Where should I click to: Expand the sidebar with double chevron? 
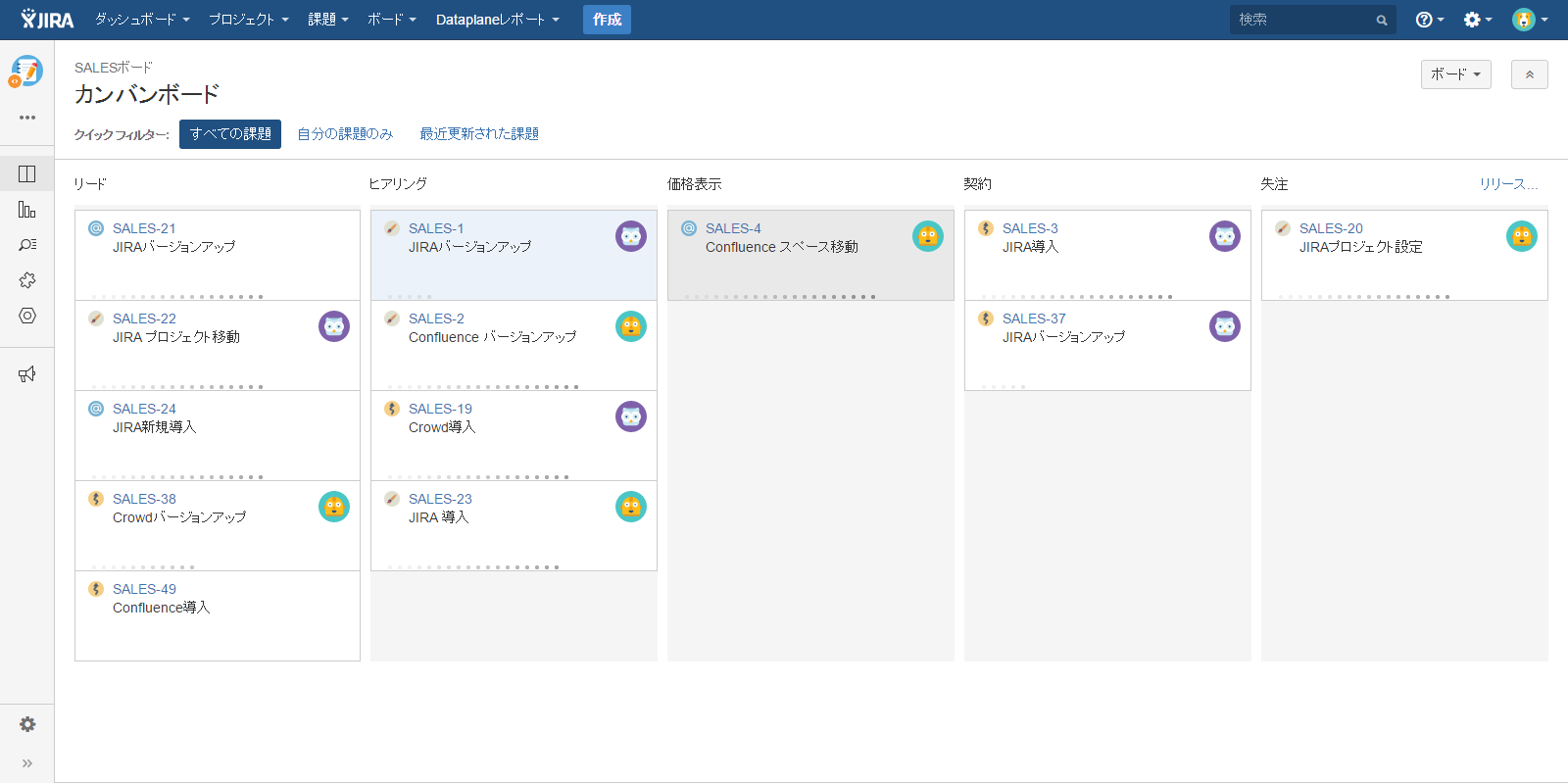(x=27, y=763)
